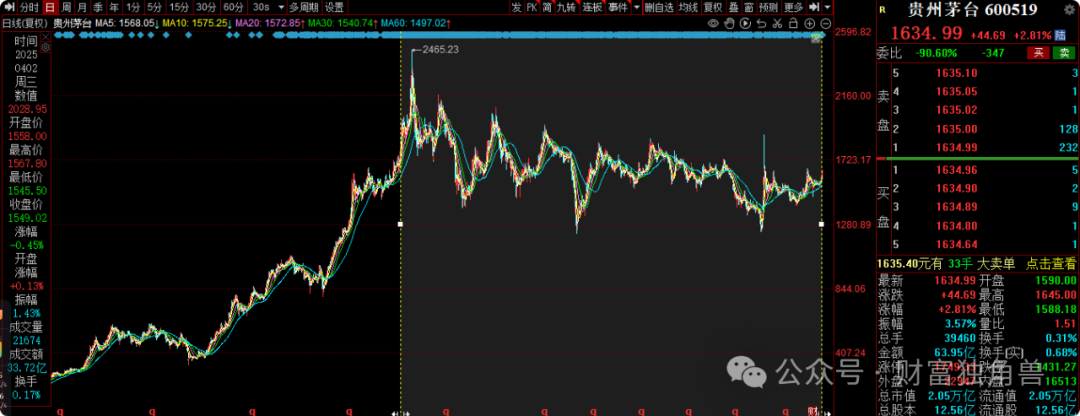The height and width of the screenshot is (416, 1080).
Task: Select the hand pan tool icon
Action: [x=729, y=23]
